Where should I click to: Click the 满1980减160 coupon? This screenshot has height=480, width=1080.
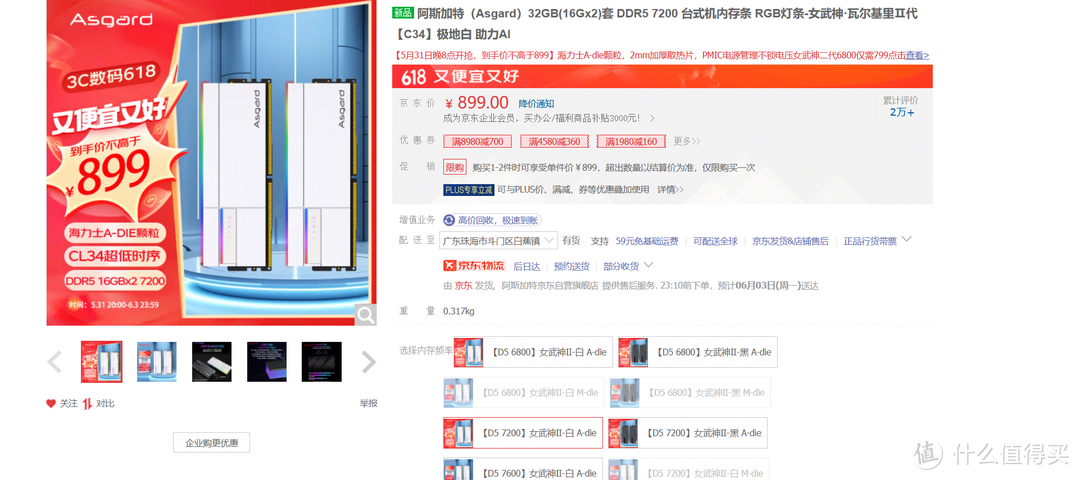tap(632, 142)
